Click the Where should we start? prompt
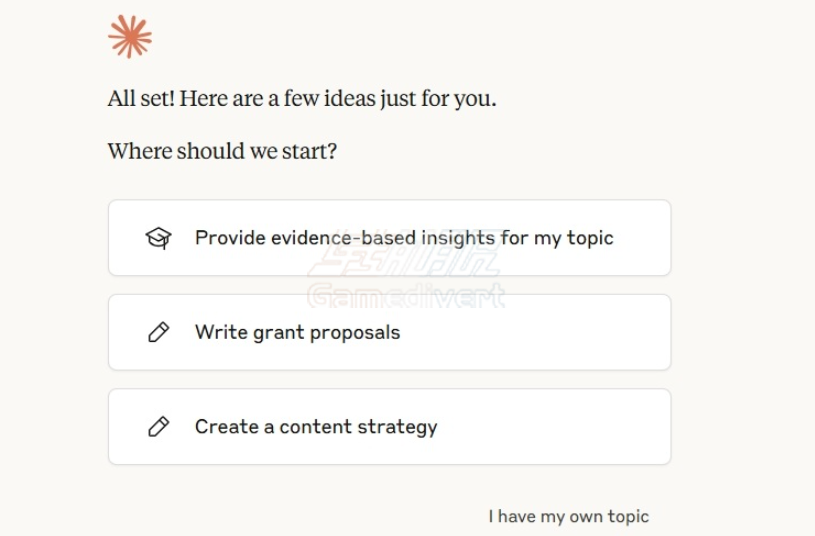 222,151
